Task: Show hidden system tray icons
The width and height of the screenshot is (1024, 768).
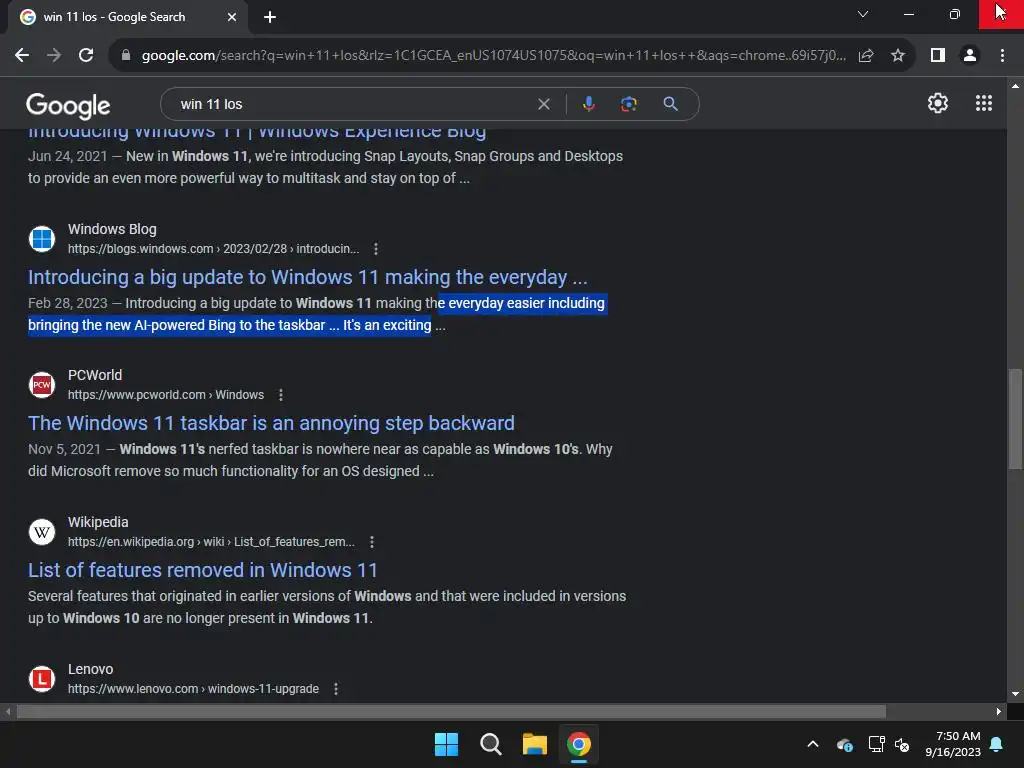Action: point(812,744)
